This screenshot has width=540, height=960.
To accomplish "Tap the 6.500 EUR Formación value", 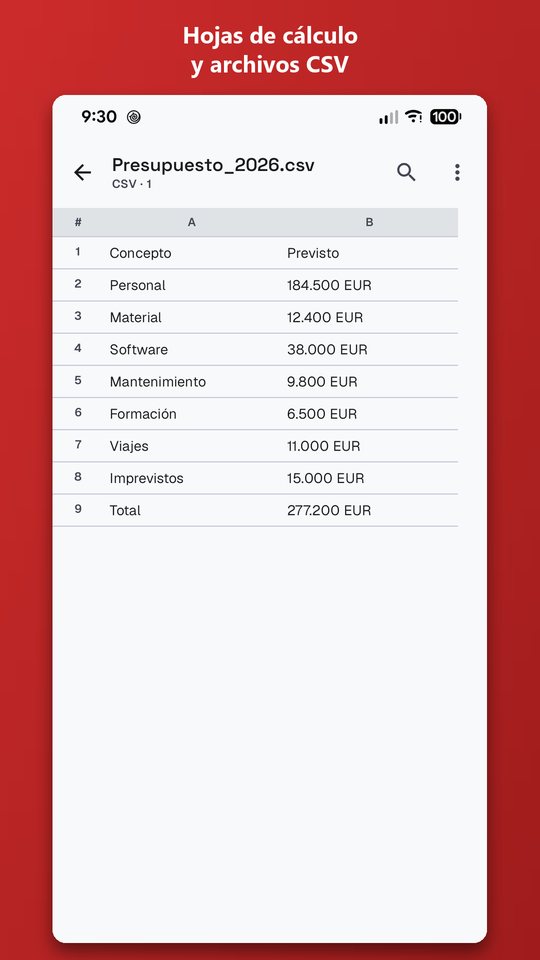I will [322, 414].
